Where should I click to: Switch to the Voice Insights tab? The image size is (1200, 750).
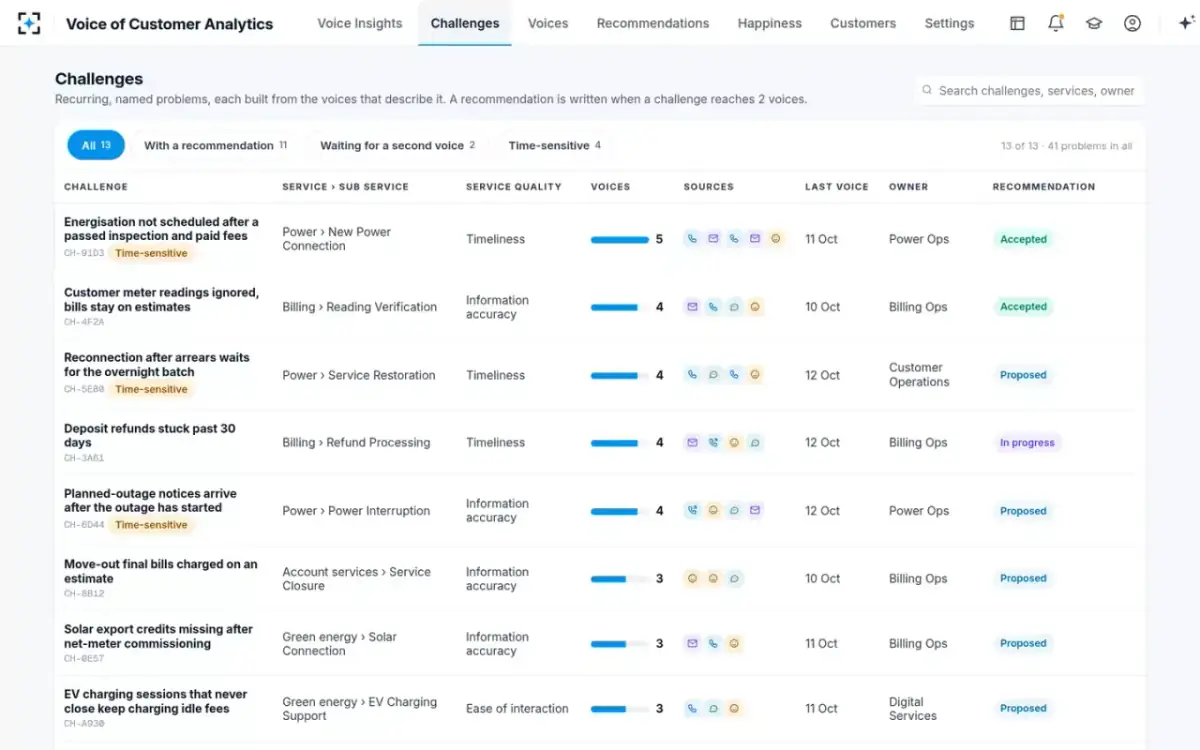pos(360,23)
